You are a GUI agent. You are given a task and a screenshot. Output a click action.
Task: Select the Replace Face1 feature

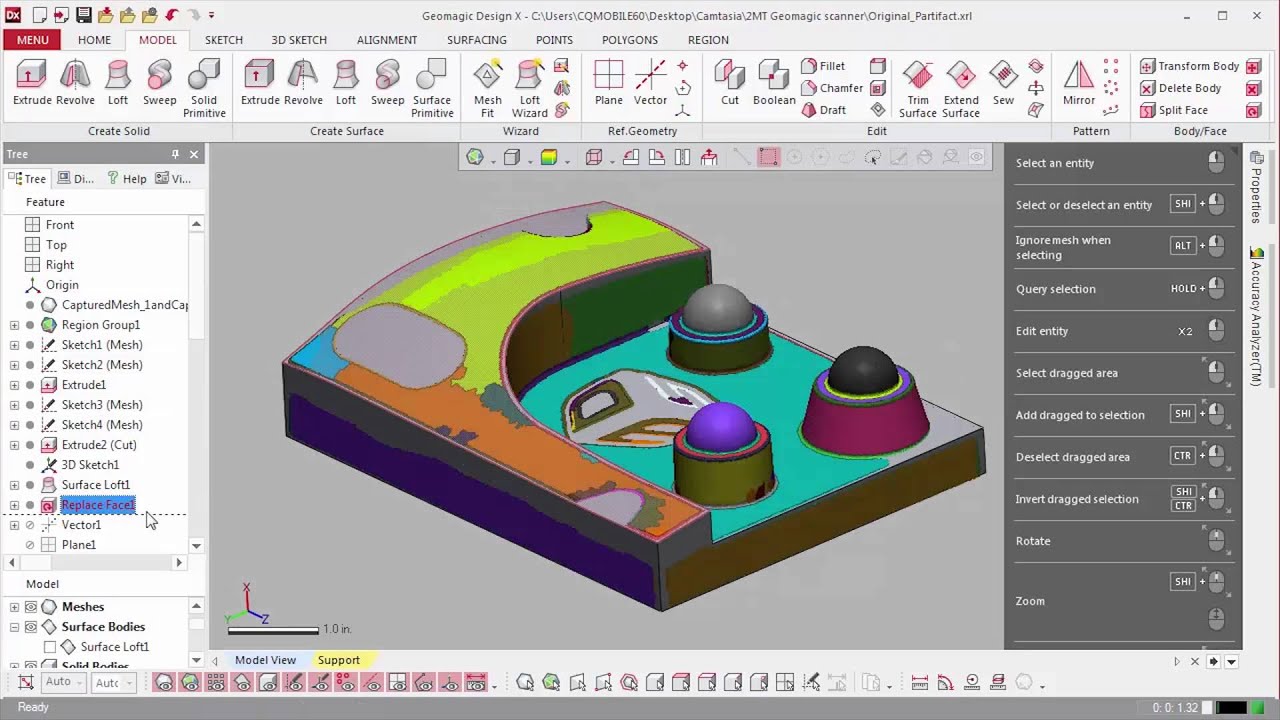pyautogui.click(x=97, y=505)
